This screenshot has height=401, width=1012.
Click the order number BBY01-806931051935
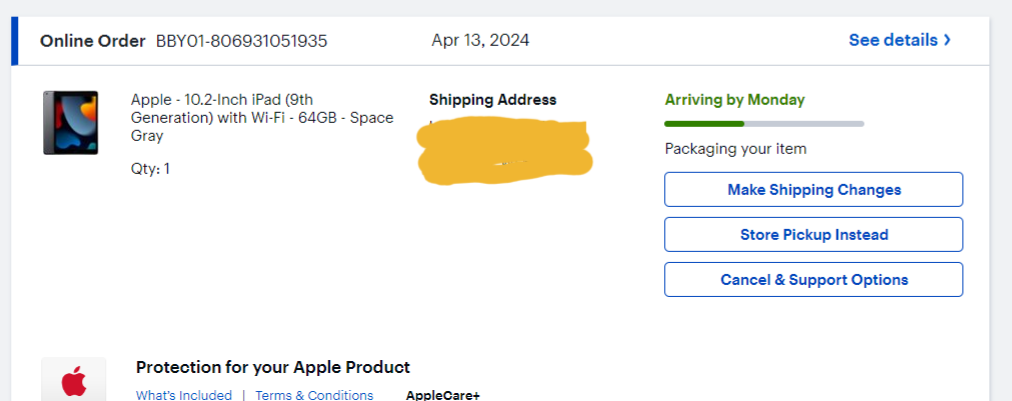[x=241, y=41]
